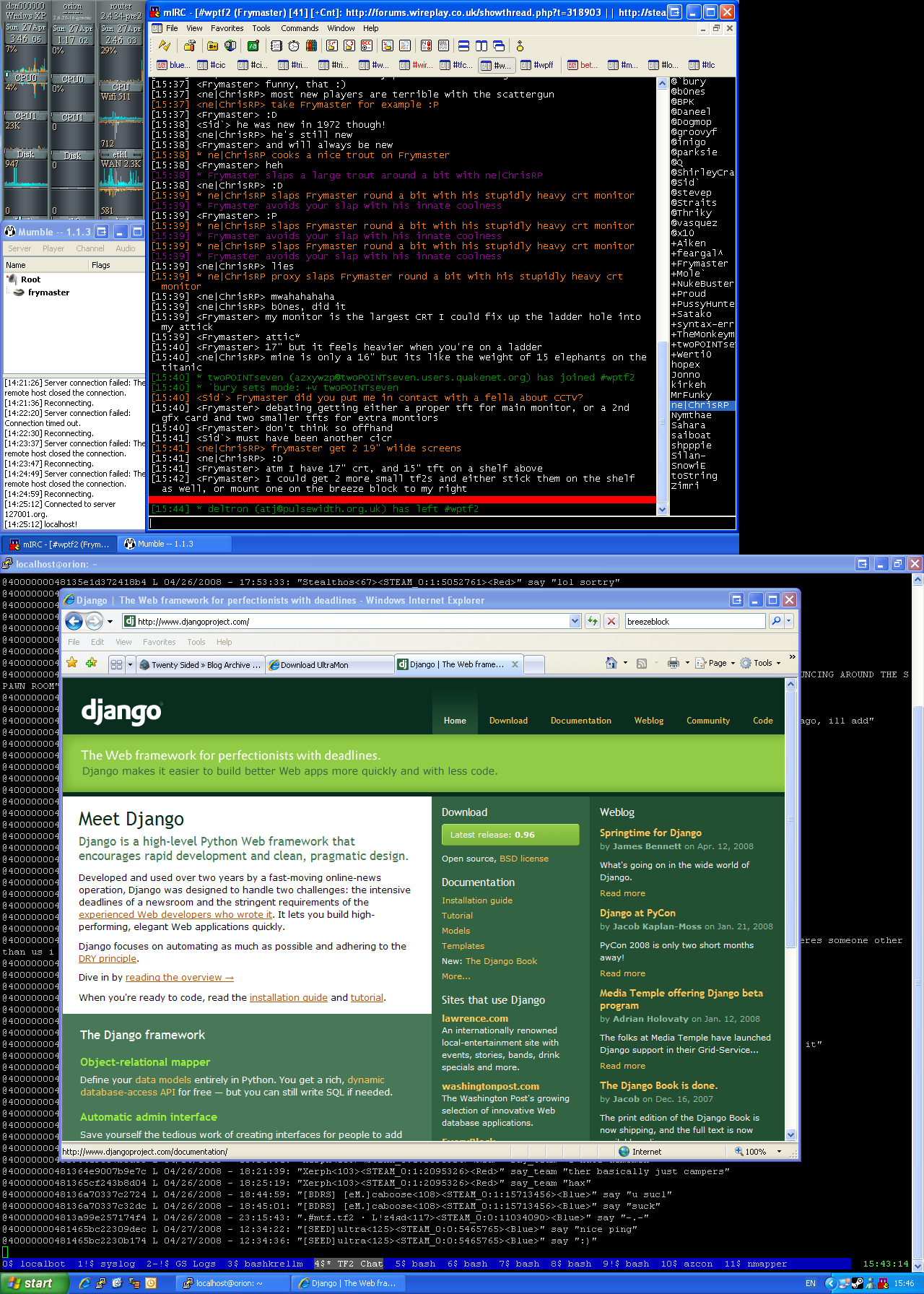Open the IE zoom level dropdown

click(779, 1152)
